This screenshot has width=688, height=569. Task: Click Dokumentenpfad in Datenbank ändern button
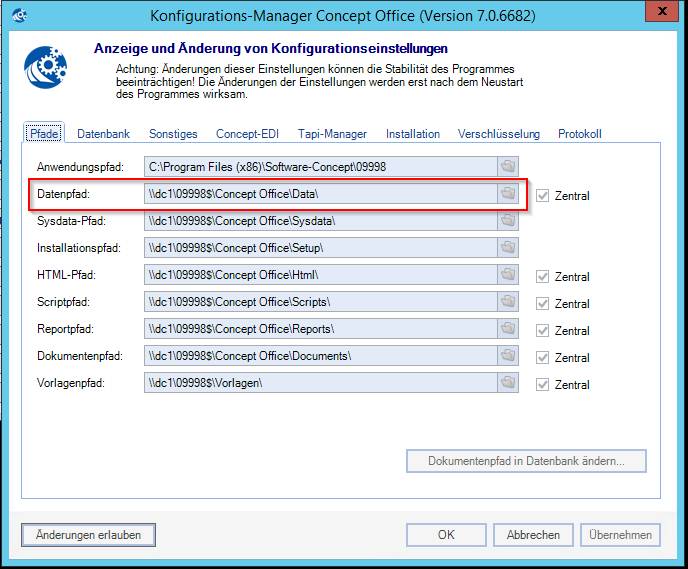(526, 461)
